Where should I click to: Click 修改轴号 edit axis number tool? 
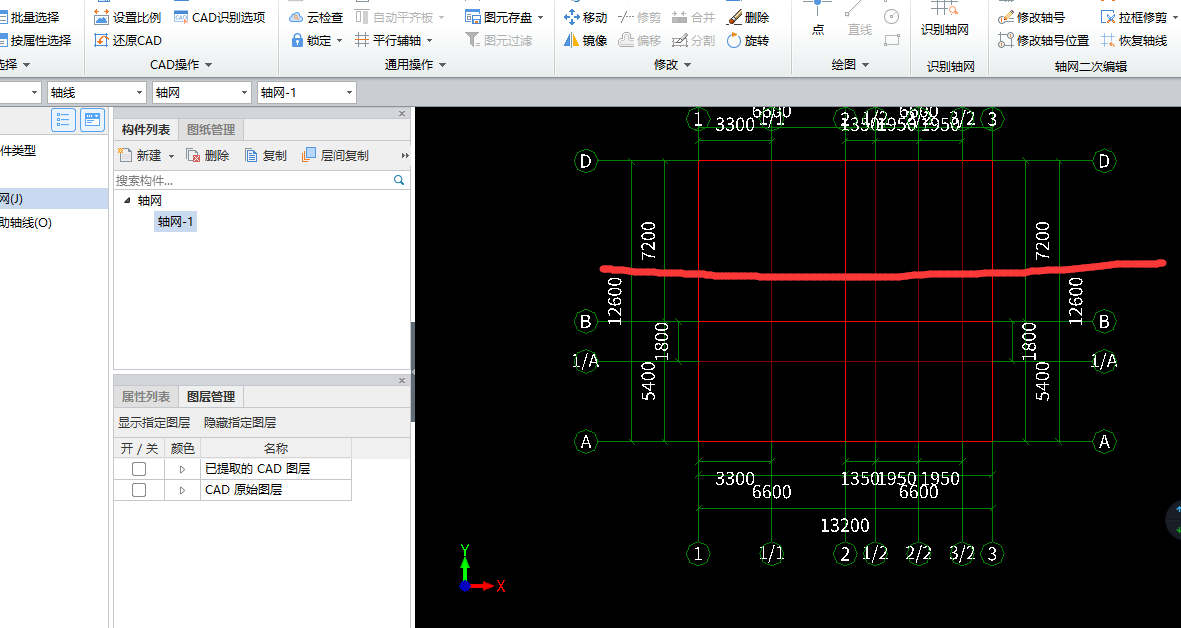pos(1032,17)
